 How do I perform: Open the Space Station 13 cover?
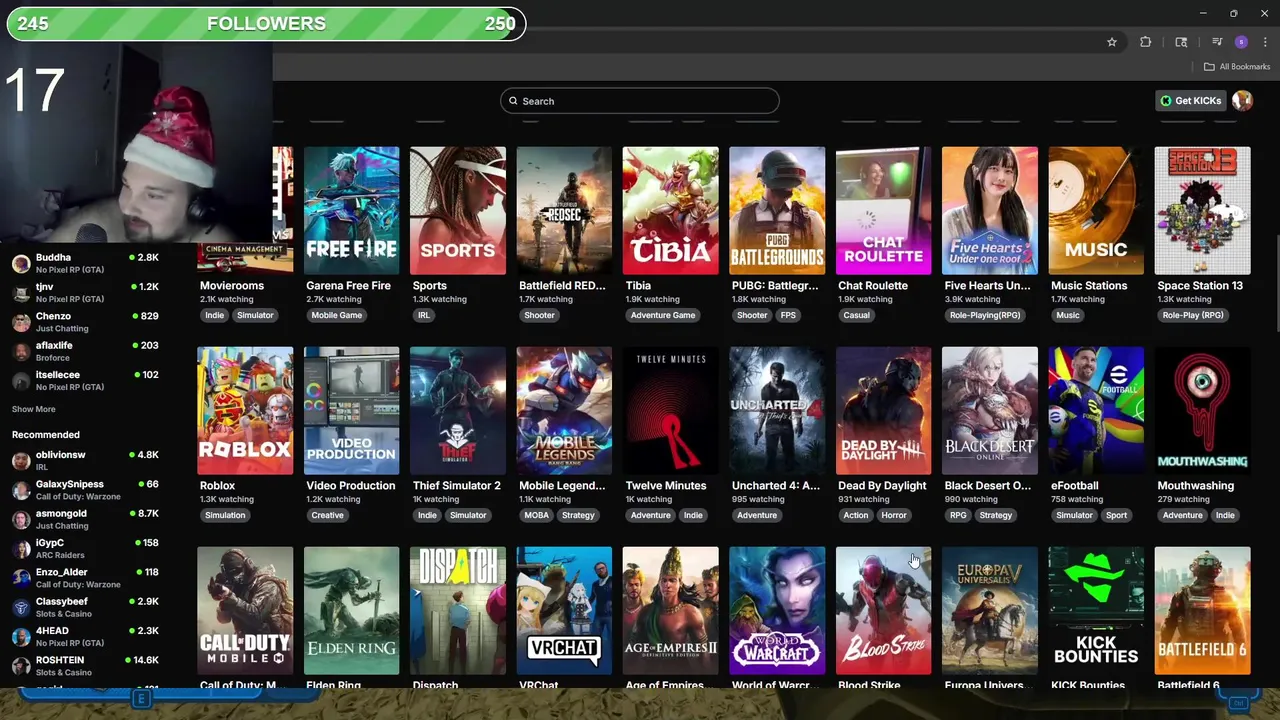tap(1202, 210)
